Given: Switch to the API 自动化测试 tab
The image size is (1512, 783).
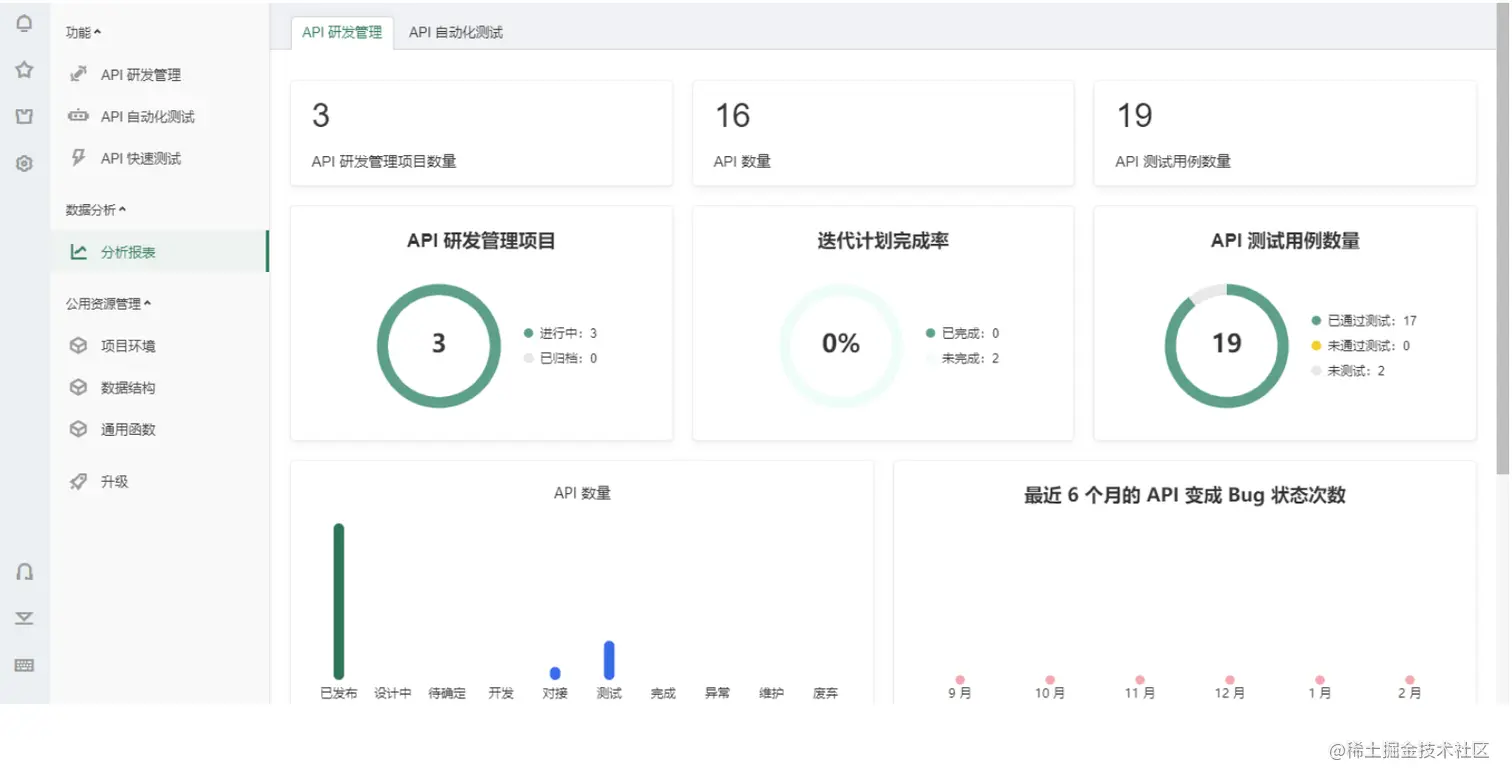Looking at the screenshot, I should [456, 33].
